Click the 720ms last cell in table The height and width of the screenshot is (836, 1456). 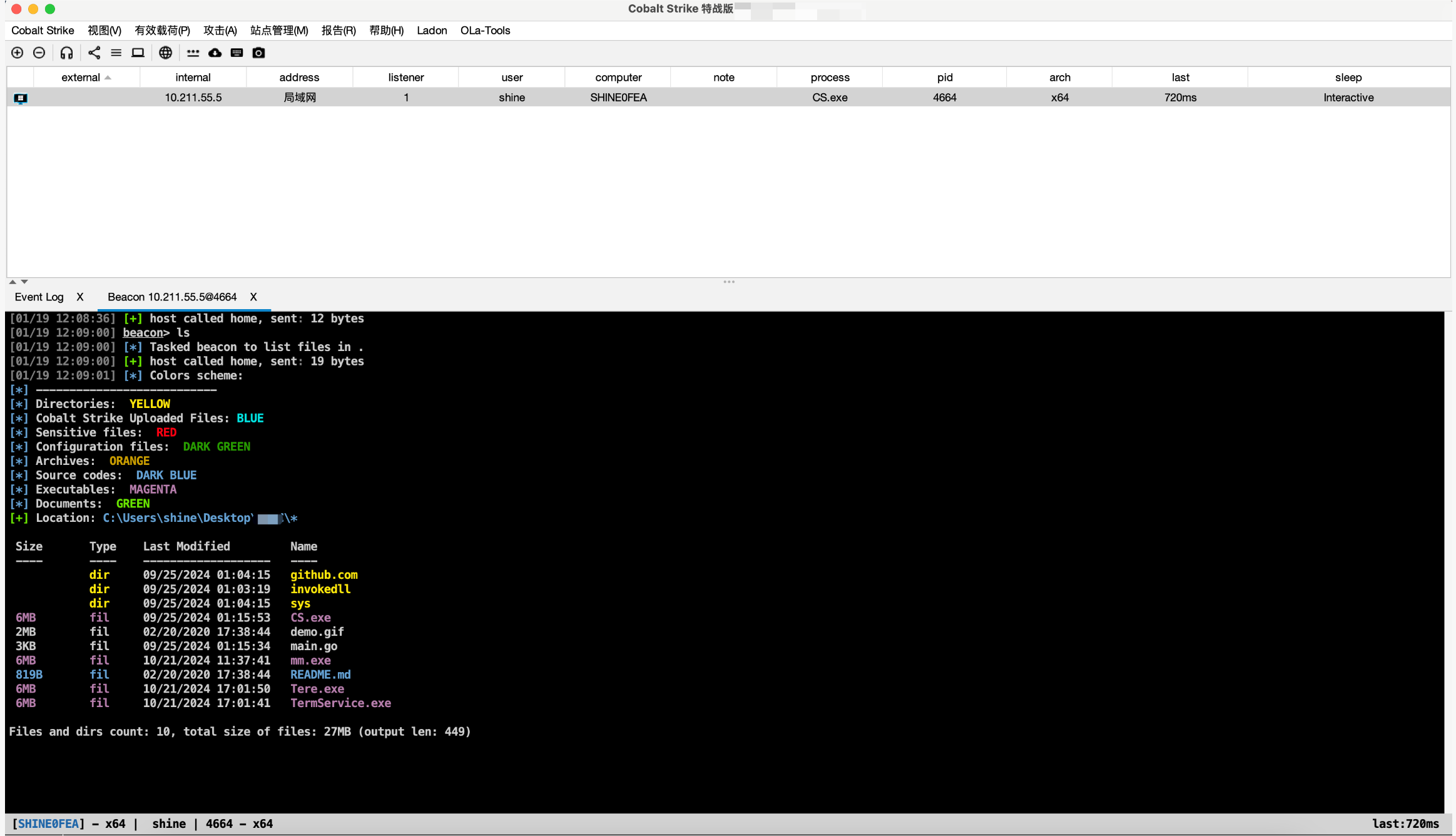tap(1180, 98)
